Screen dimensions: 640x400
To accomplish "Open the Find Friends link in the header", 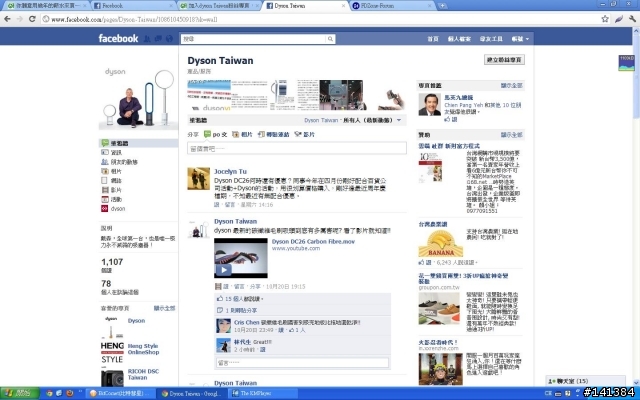I will click(x=491, y=39).
